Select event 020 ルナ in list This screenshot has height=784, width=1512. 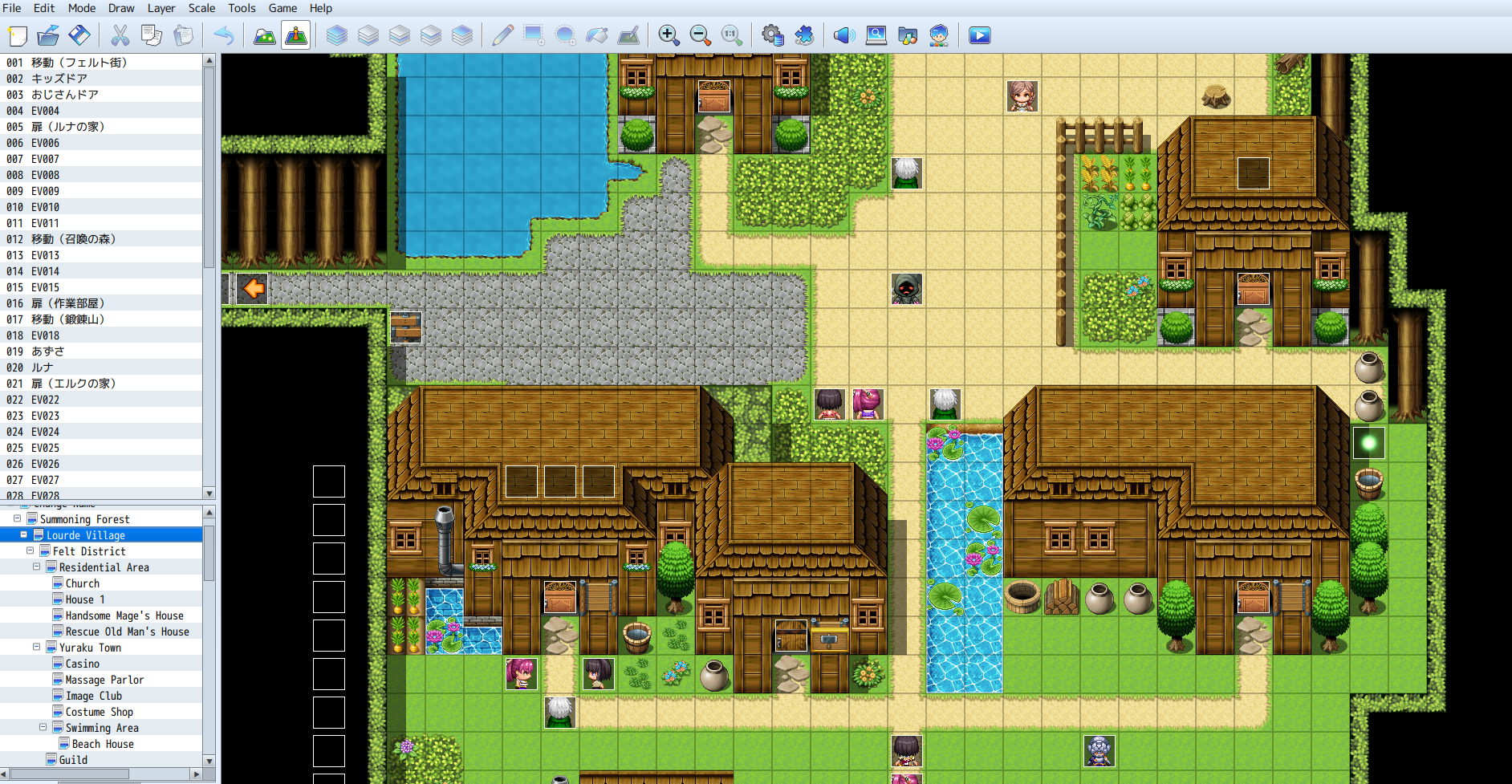coord(101,368)
